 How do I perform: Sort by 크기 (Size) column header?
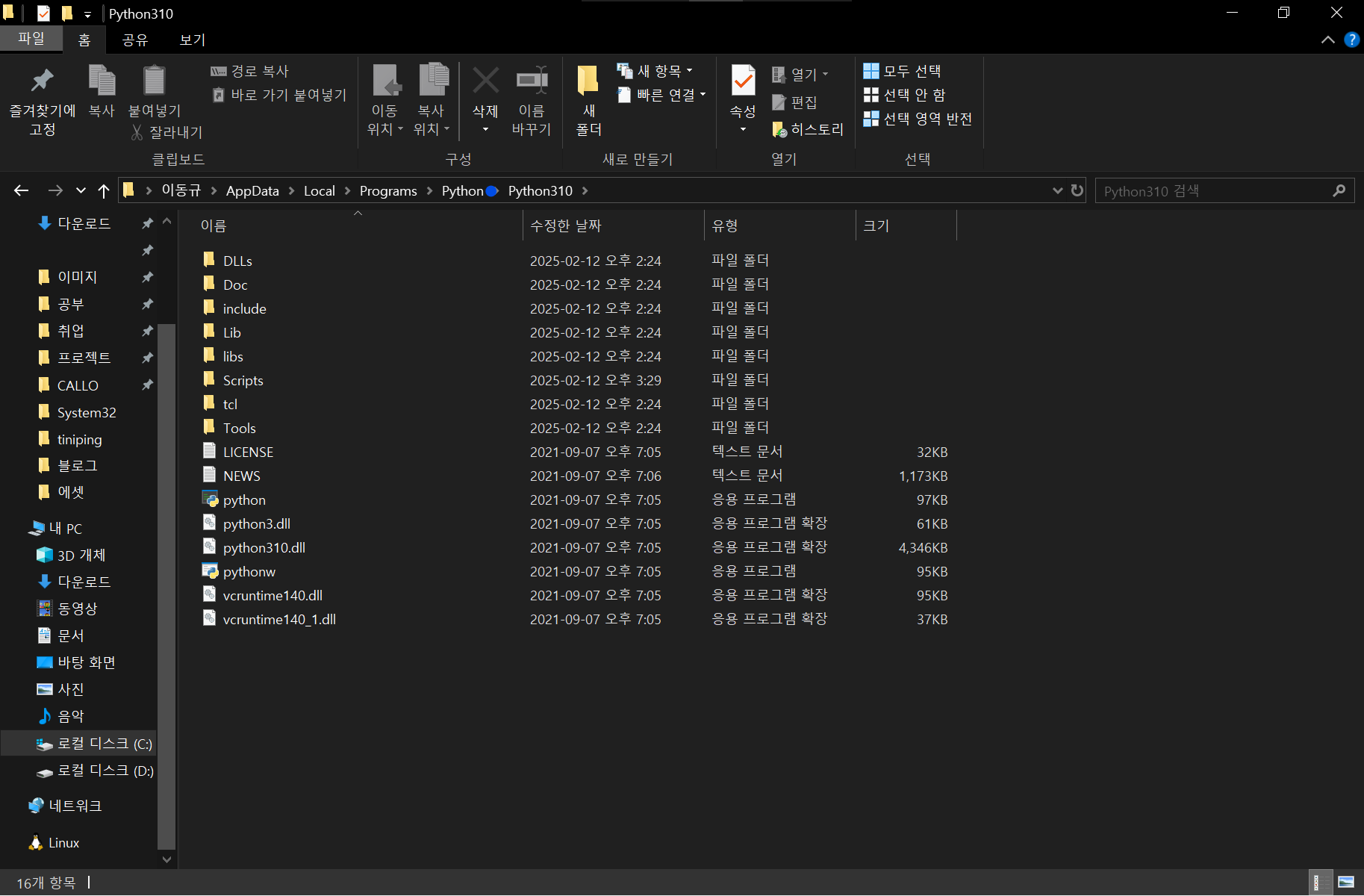tap(876, 225)
